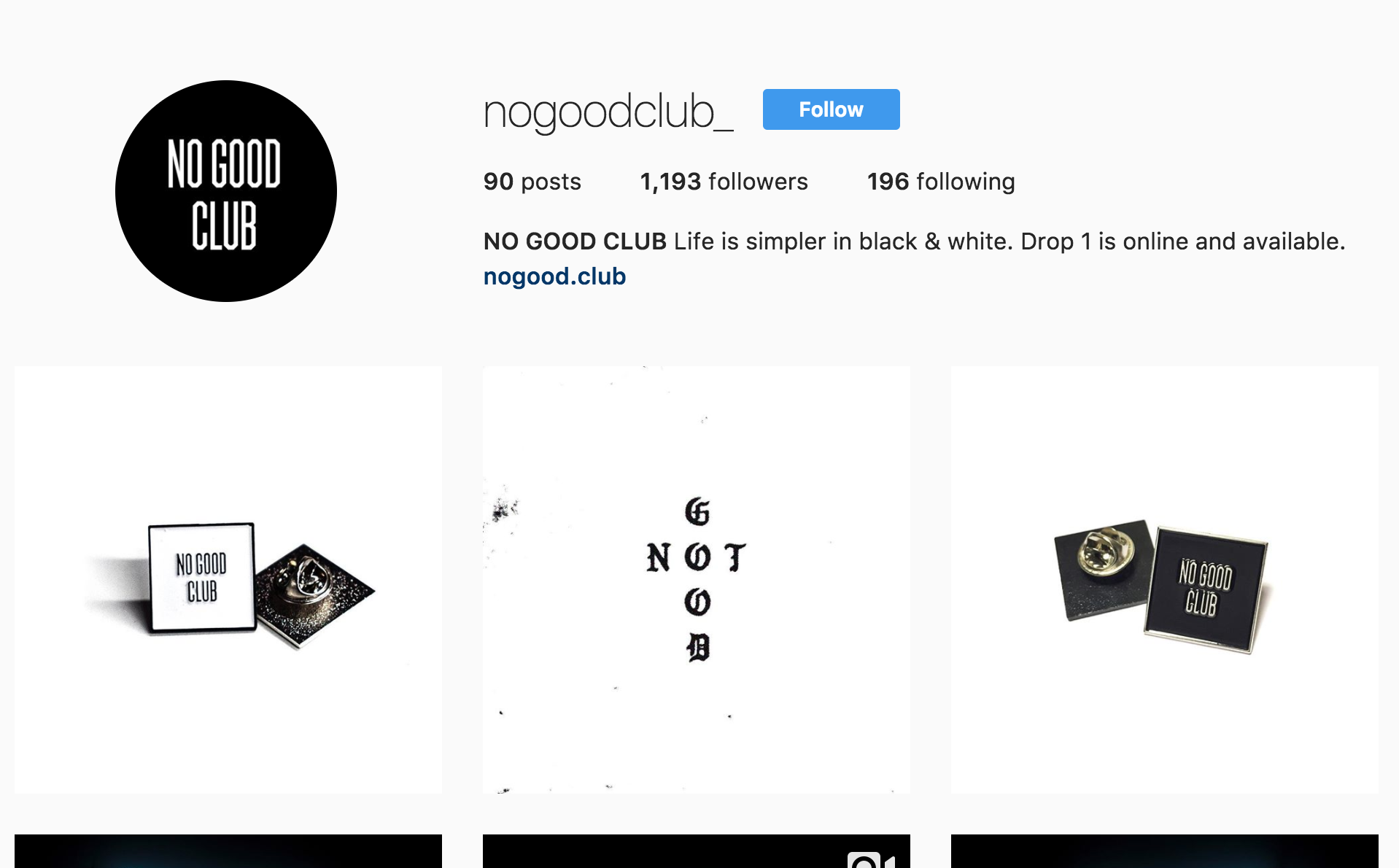Select the nogoodclub_ username heading
Viewport: 1399px width, 868px height.
pos(608,112)
